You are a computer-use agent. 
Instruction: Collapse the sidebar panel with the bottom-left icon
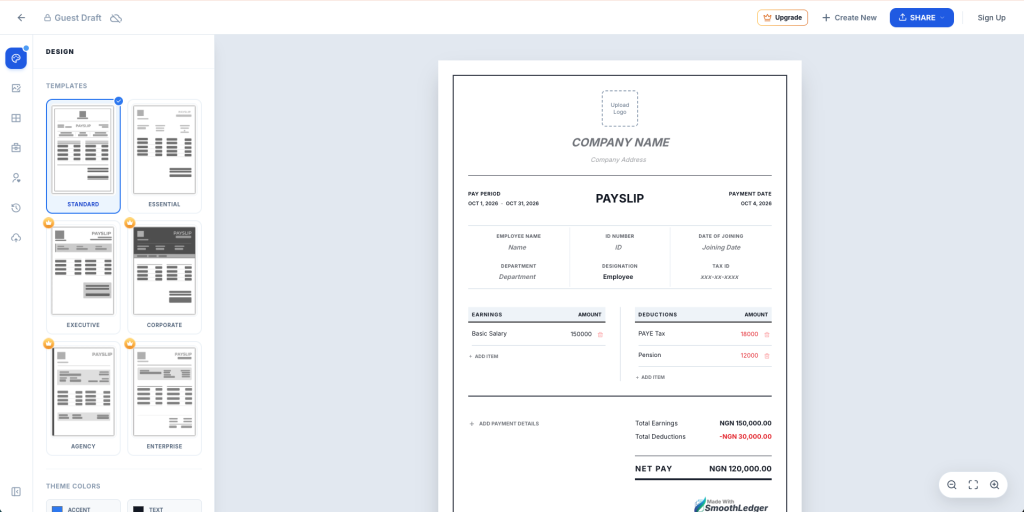(x=16, y=492)
